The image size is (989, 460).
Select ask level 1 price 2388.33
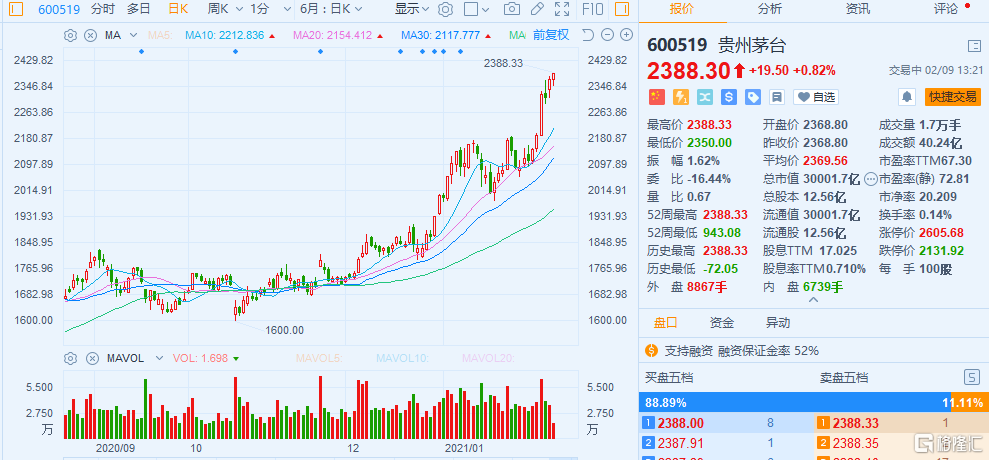856,423
